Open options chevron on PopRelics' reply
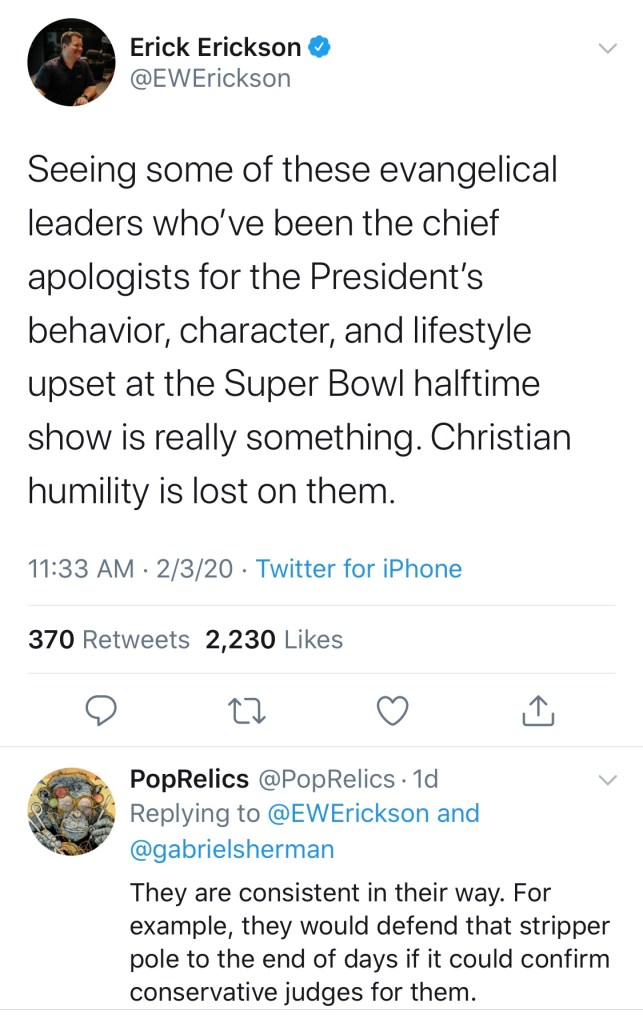The width and height of the screenshot is (643, 1023). [607, 779]
